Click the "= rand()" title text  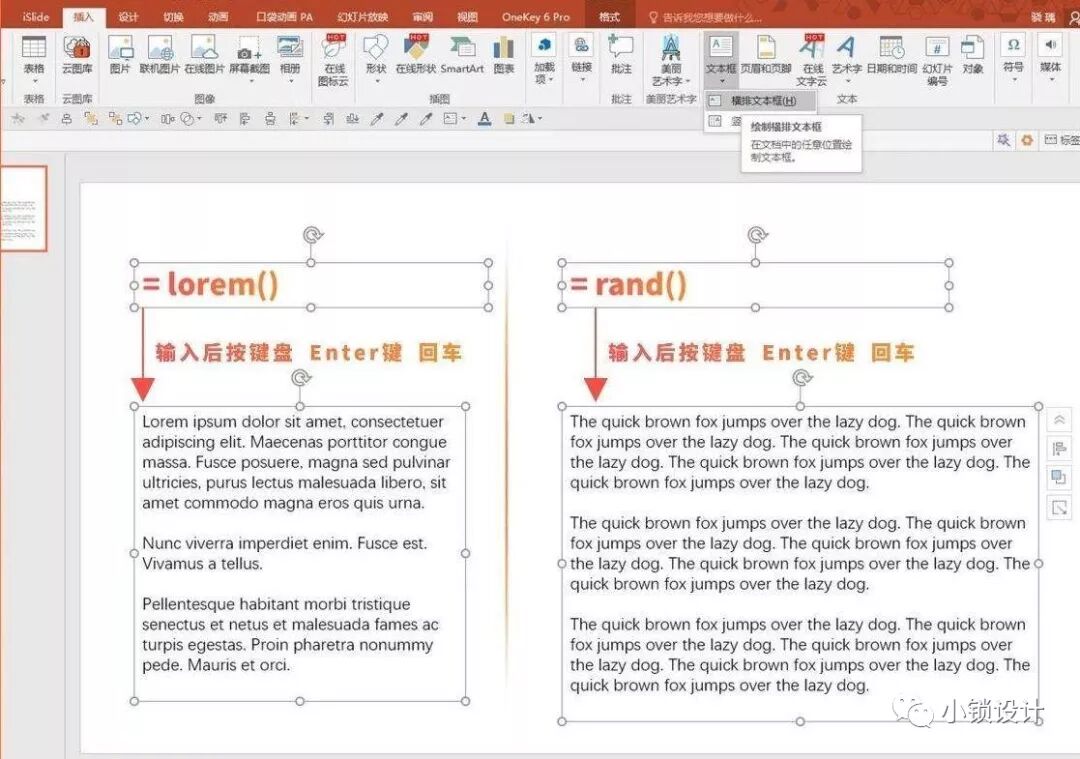629,284
